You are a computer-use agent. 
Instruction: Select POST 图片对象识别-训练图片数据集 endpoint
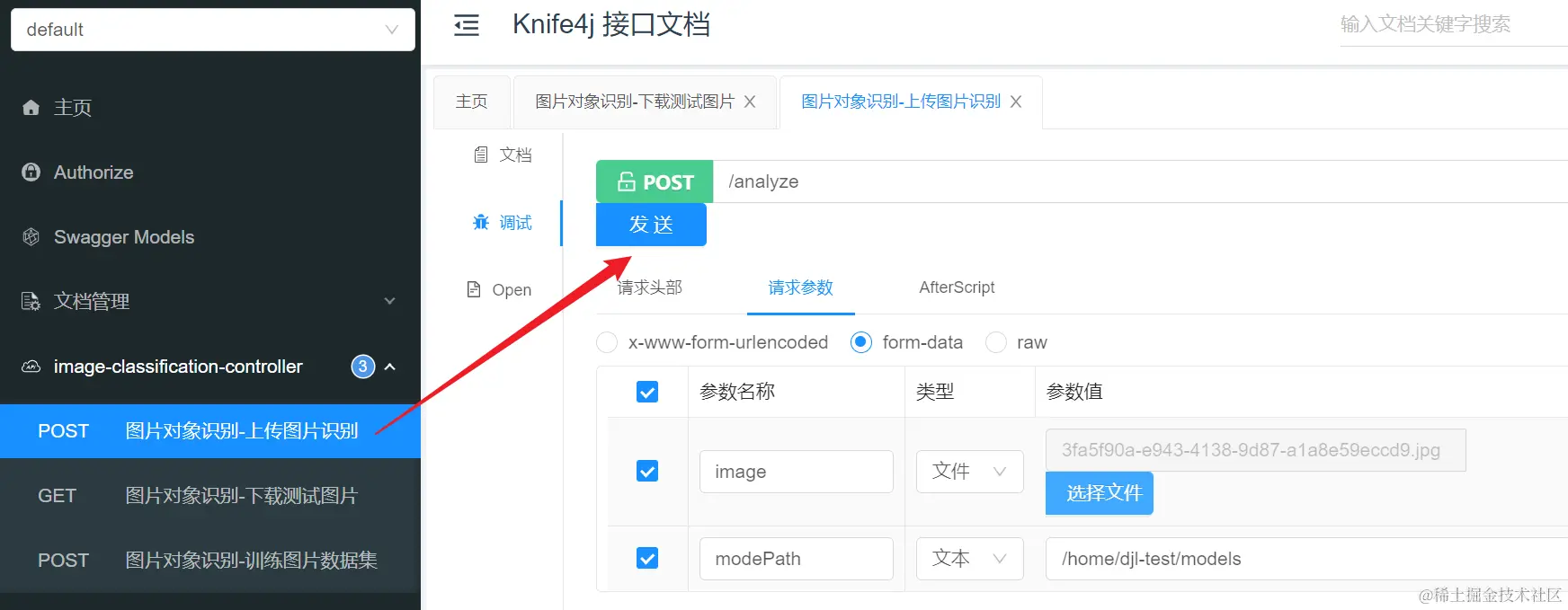tap(210, 561)
